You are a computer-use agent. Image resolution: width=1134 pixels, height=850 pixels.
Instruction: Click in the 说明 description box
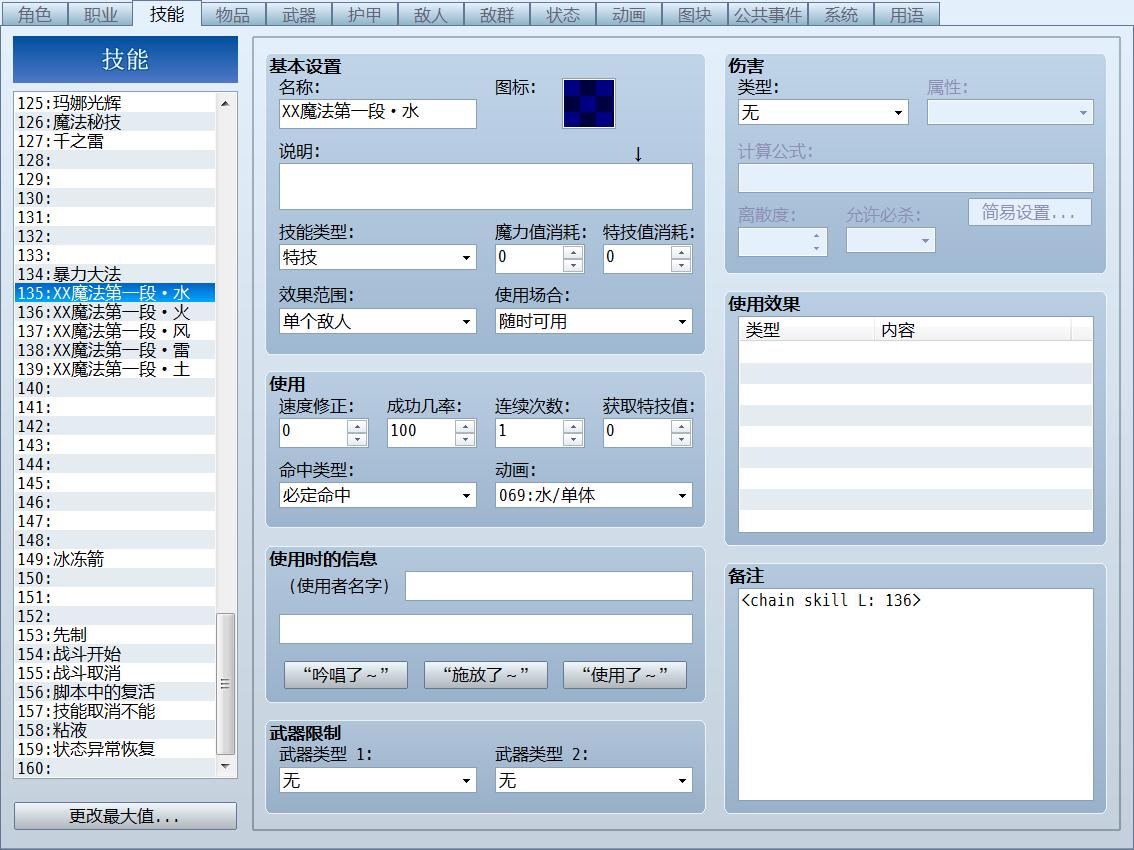[485, 187]
